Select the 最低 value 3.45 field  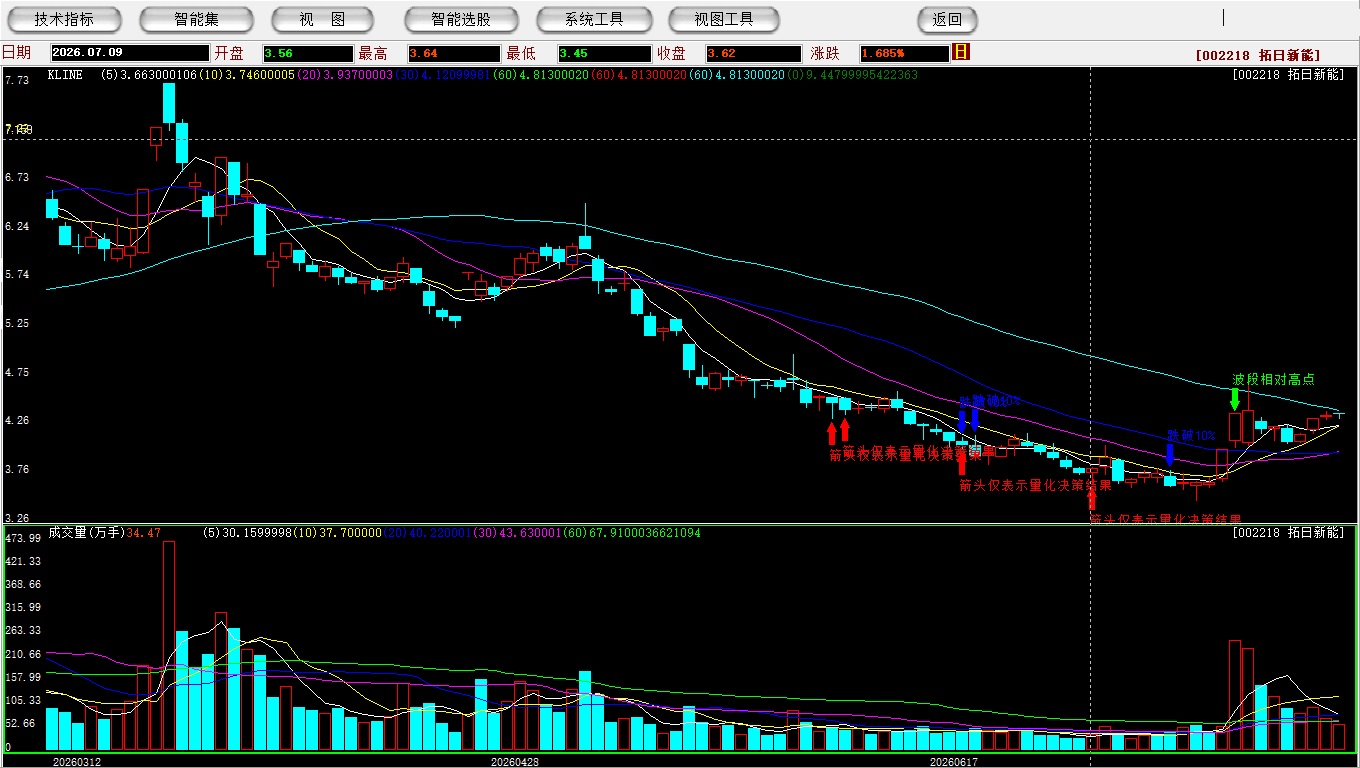[604, 53]
